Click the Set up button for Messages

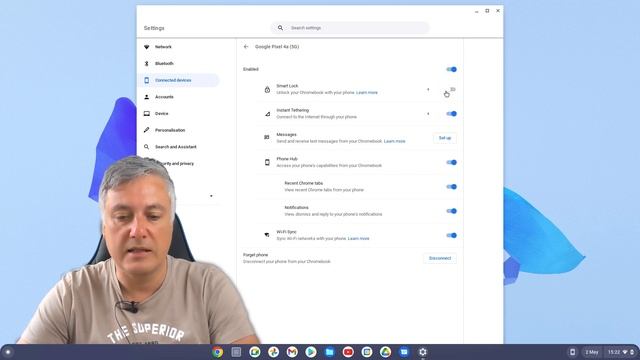(445, 138)
